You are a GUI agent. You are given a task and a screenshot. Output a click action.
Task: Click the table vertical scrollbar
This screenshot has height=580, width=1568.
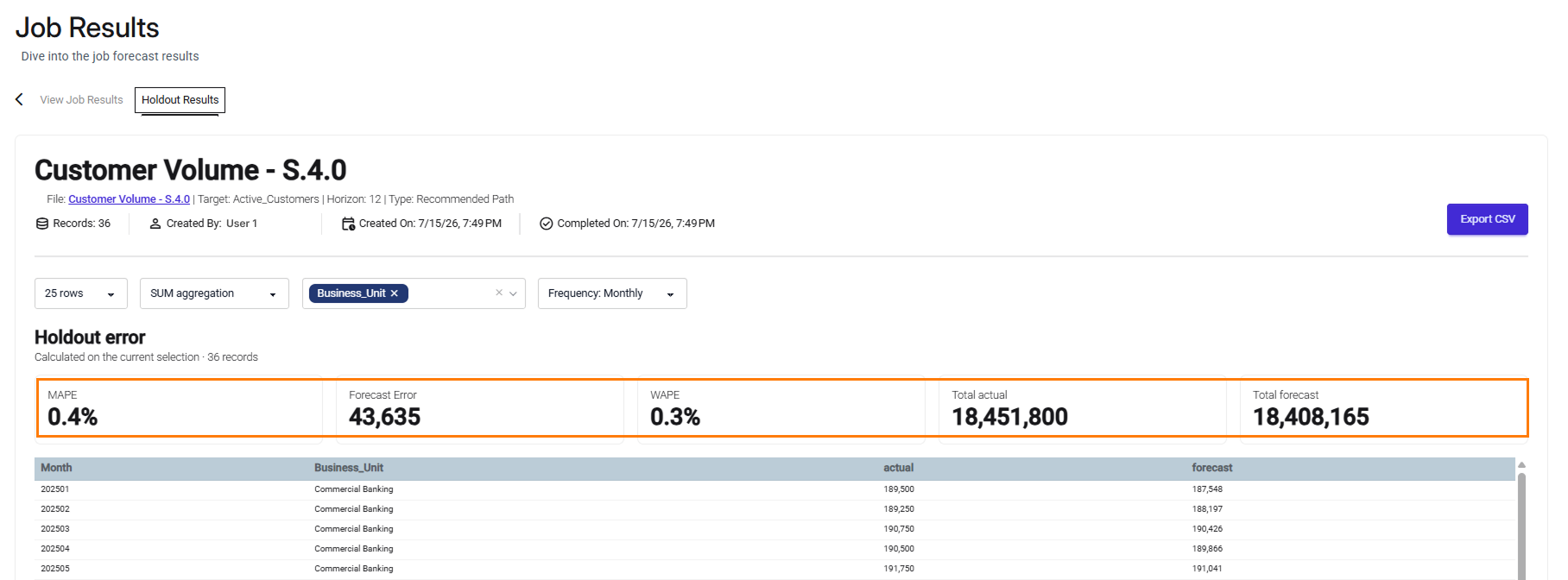coord(1521,526)
